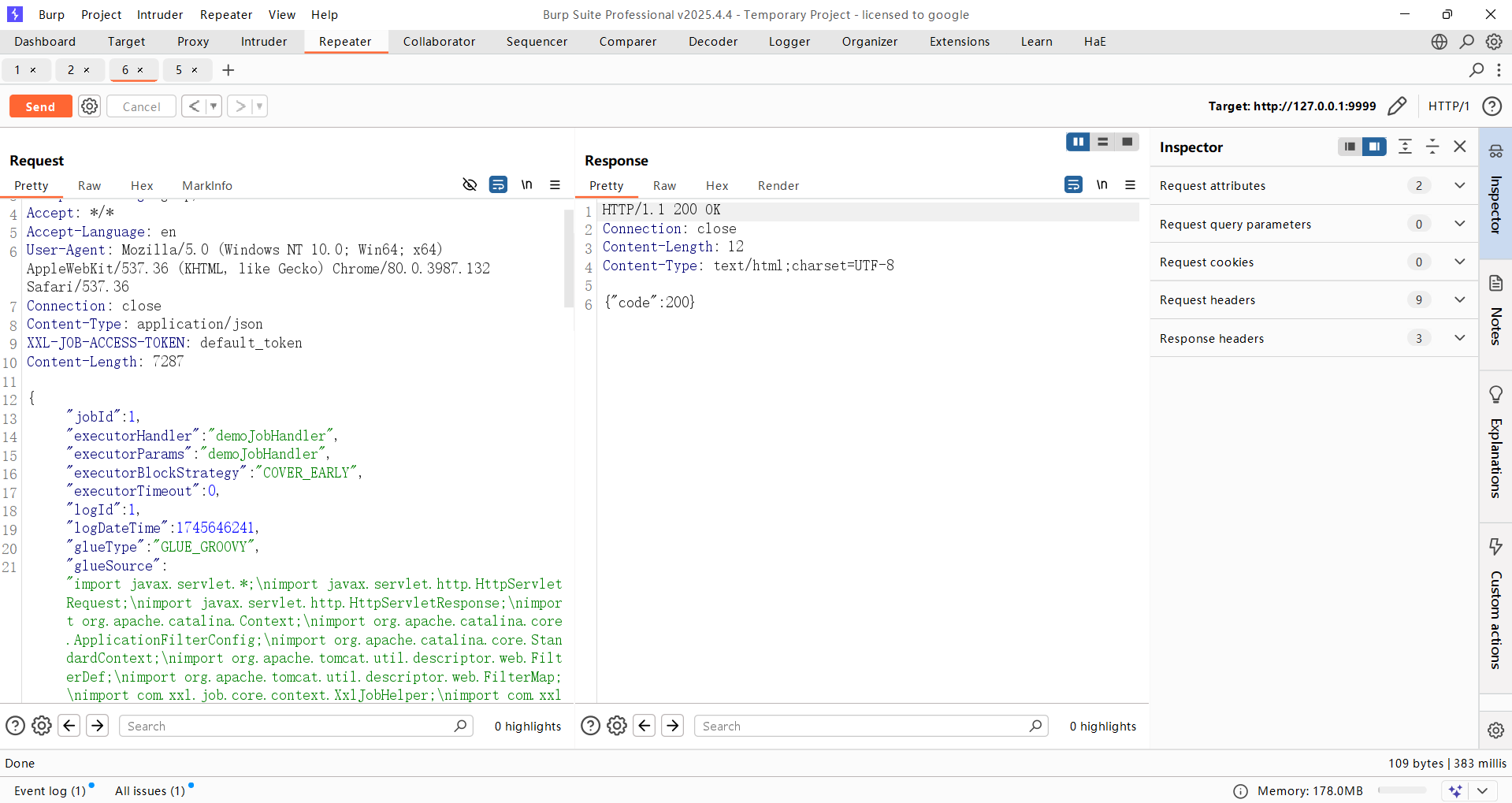Screen dimensions: 1512x803
Task: Open Repeater tab options kebab menu
Action: click(x=1499, y=70)
